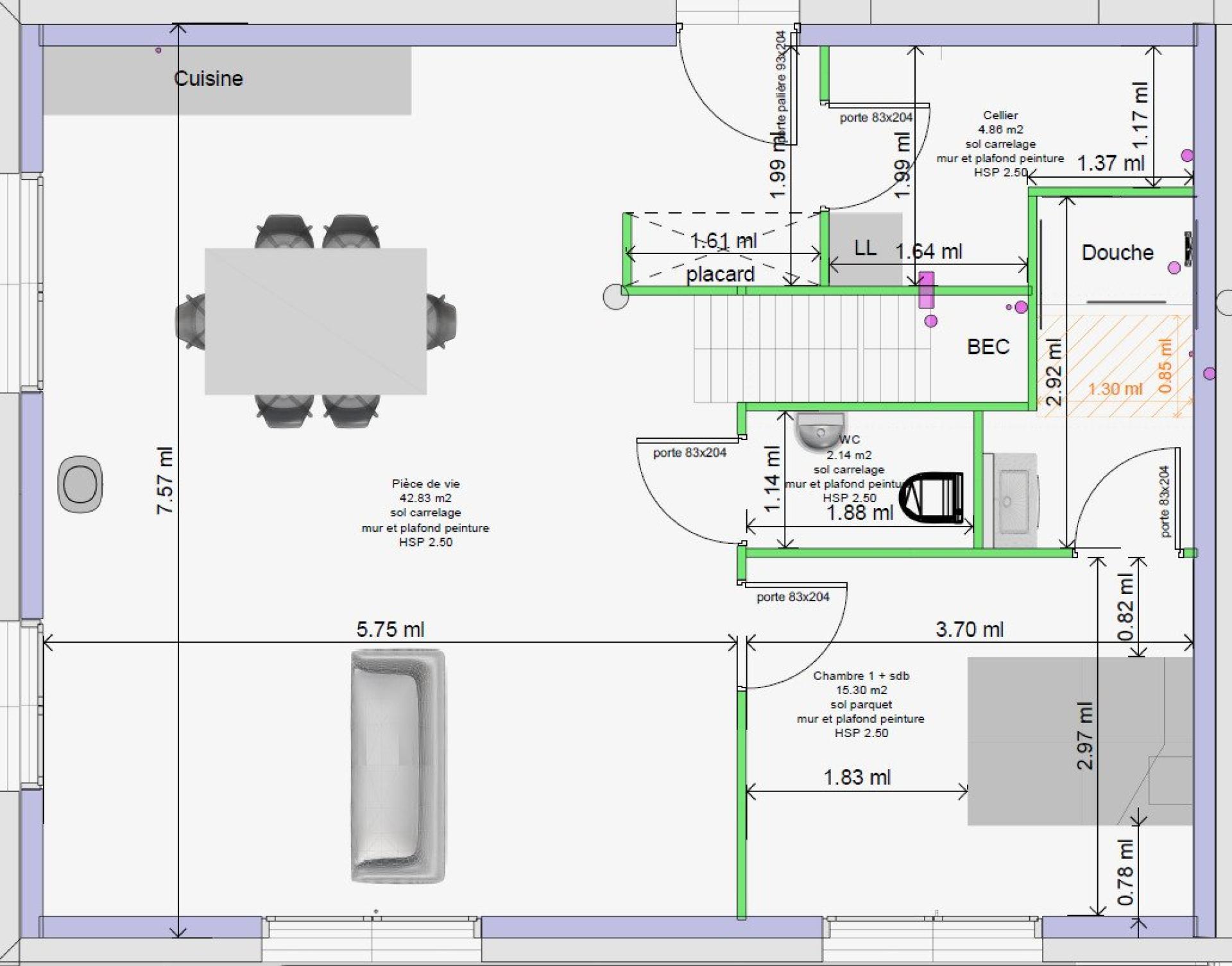This screenshot has height=966, width=1232.
Task: Select the sofa in the living room
Action: click(398, 765)
